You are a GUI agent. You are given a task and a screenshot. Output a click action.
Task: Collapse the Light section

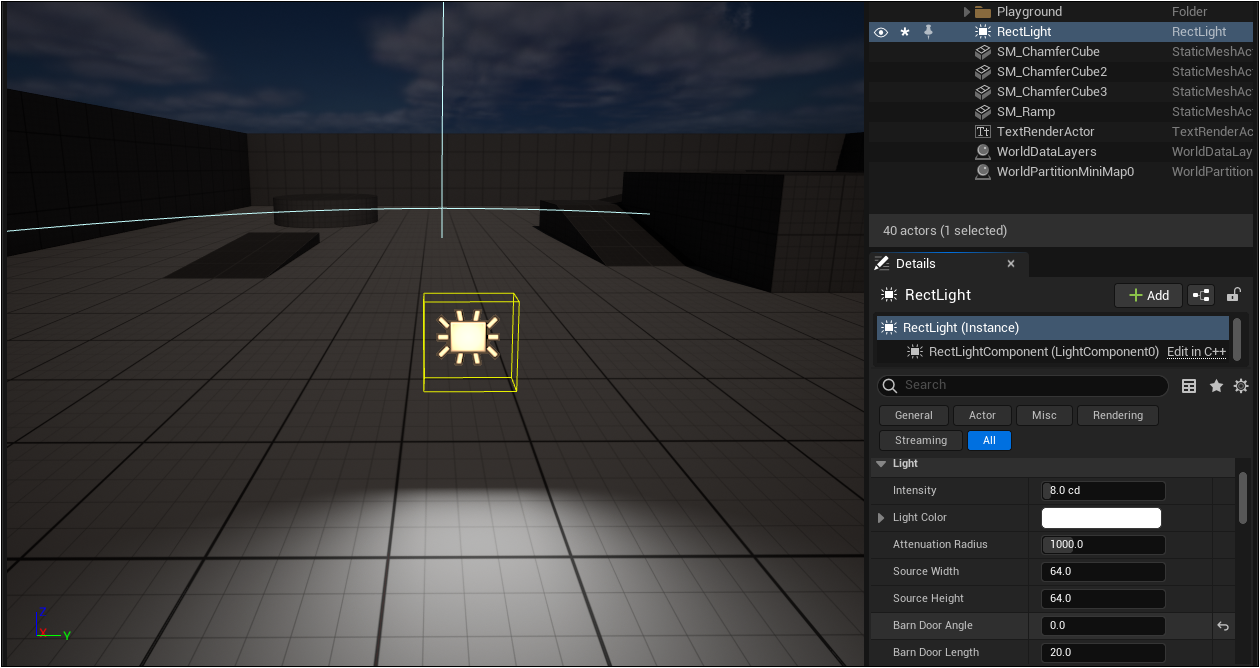[881, 464]
